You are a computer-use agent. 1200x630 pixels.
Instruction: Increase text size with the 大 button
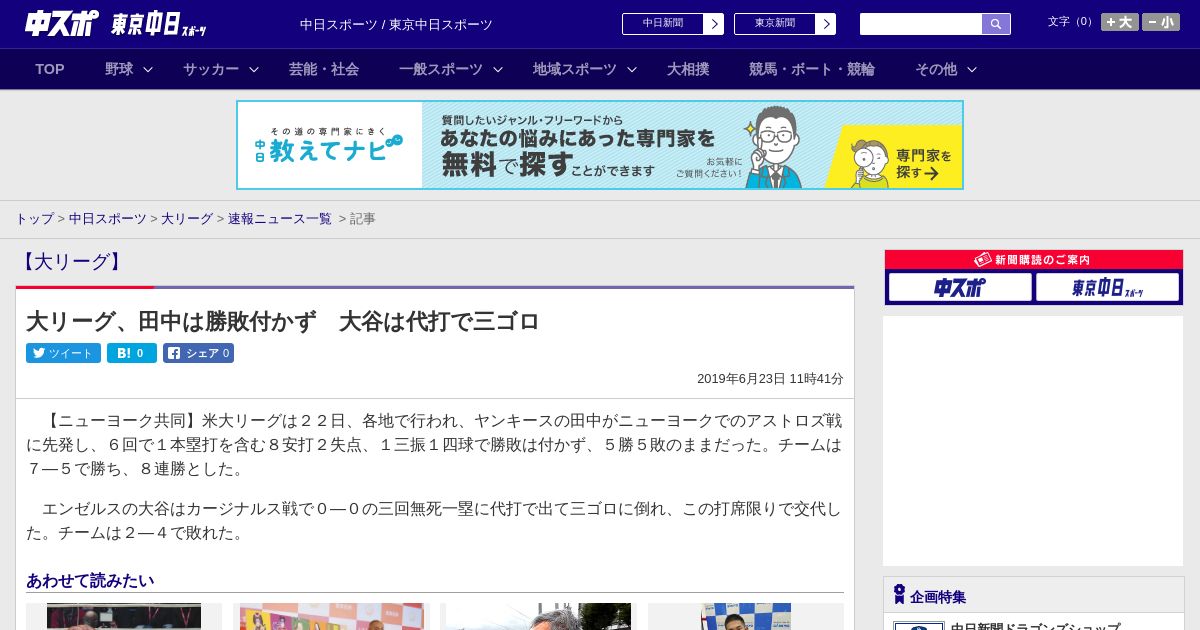pyautogui.click(x=1120, y=22)
